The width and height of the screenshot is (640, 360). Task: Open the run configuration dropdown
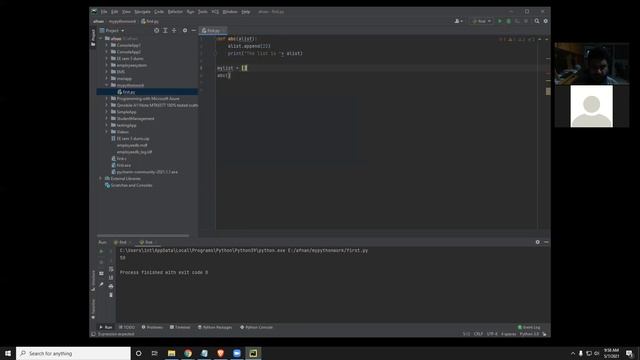click(x=482, y=21)
